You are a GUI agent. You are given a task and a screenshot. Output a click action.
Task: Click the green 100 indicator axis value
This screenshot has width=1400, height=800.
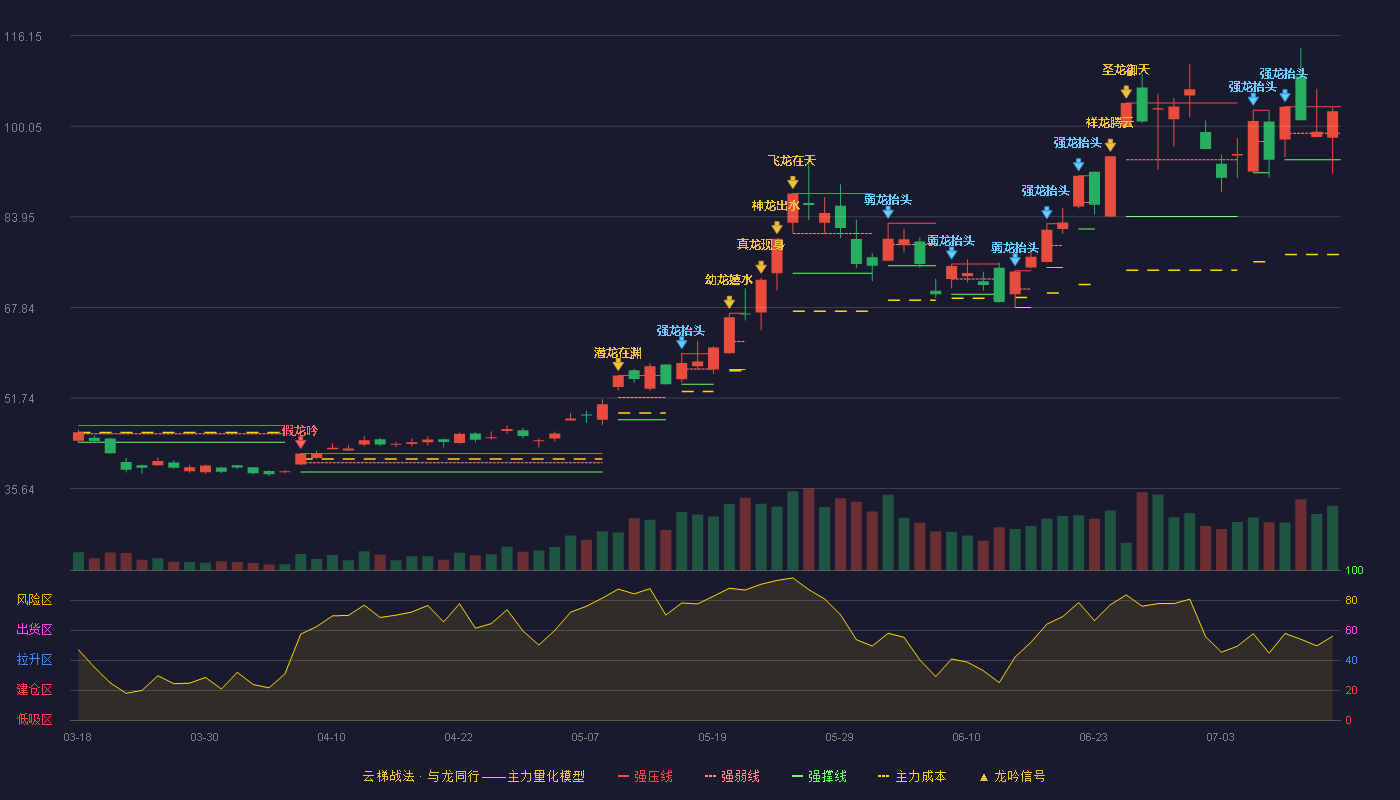click(1354, 571)
